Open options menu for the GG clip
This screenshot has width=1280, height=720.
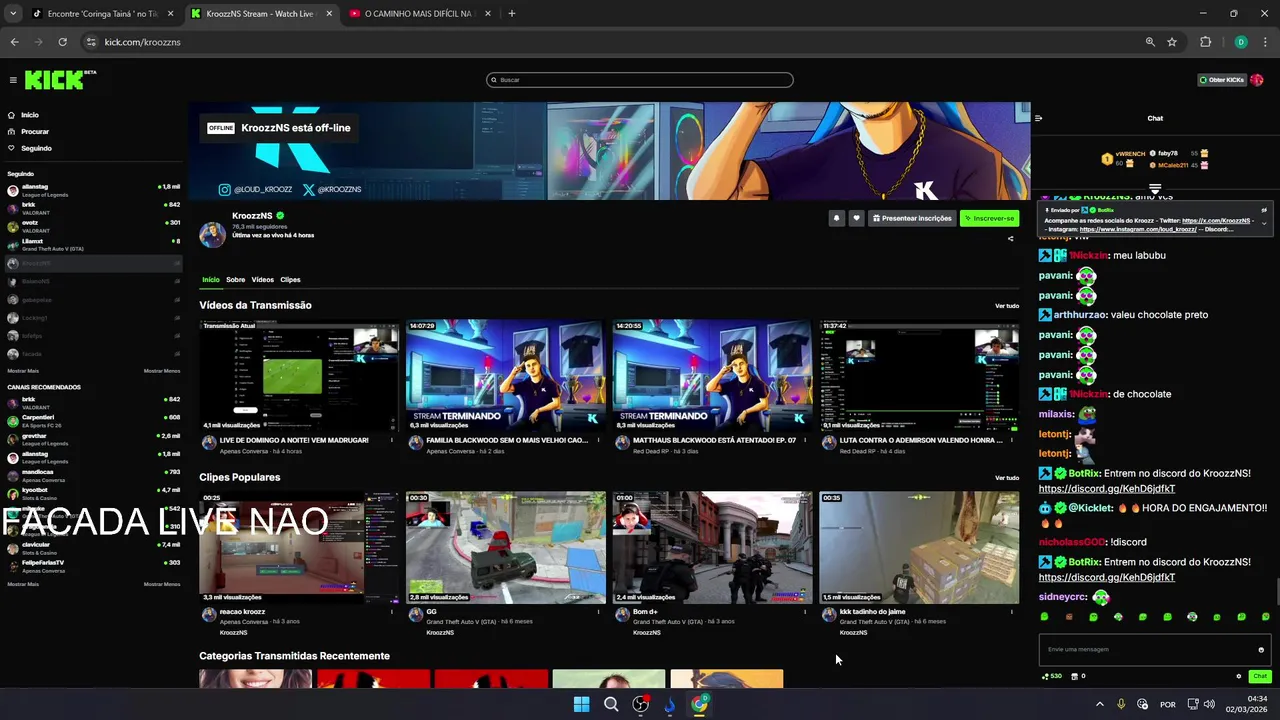coord(598,612)
